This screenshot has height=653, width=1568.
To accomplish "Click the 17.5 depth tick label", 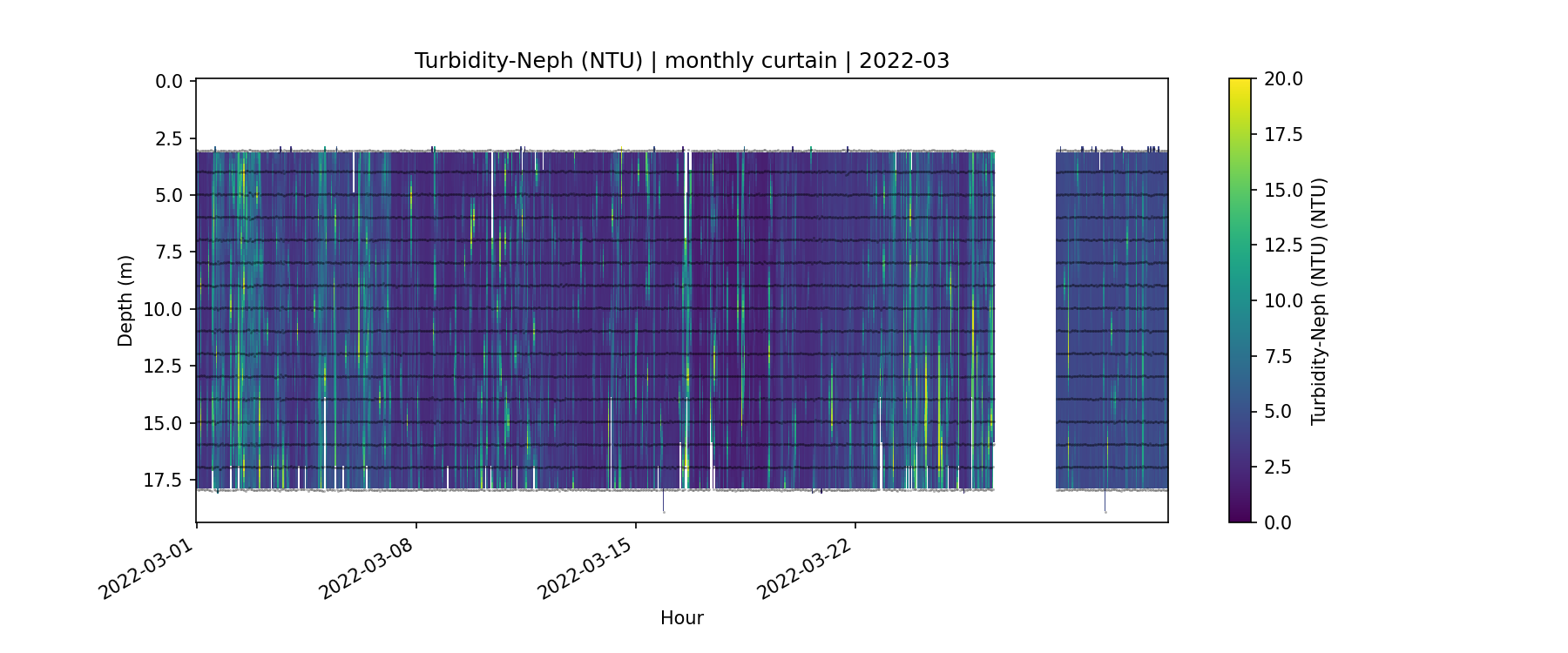I will pos(164,481).
